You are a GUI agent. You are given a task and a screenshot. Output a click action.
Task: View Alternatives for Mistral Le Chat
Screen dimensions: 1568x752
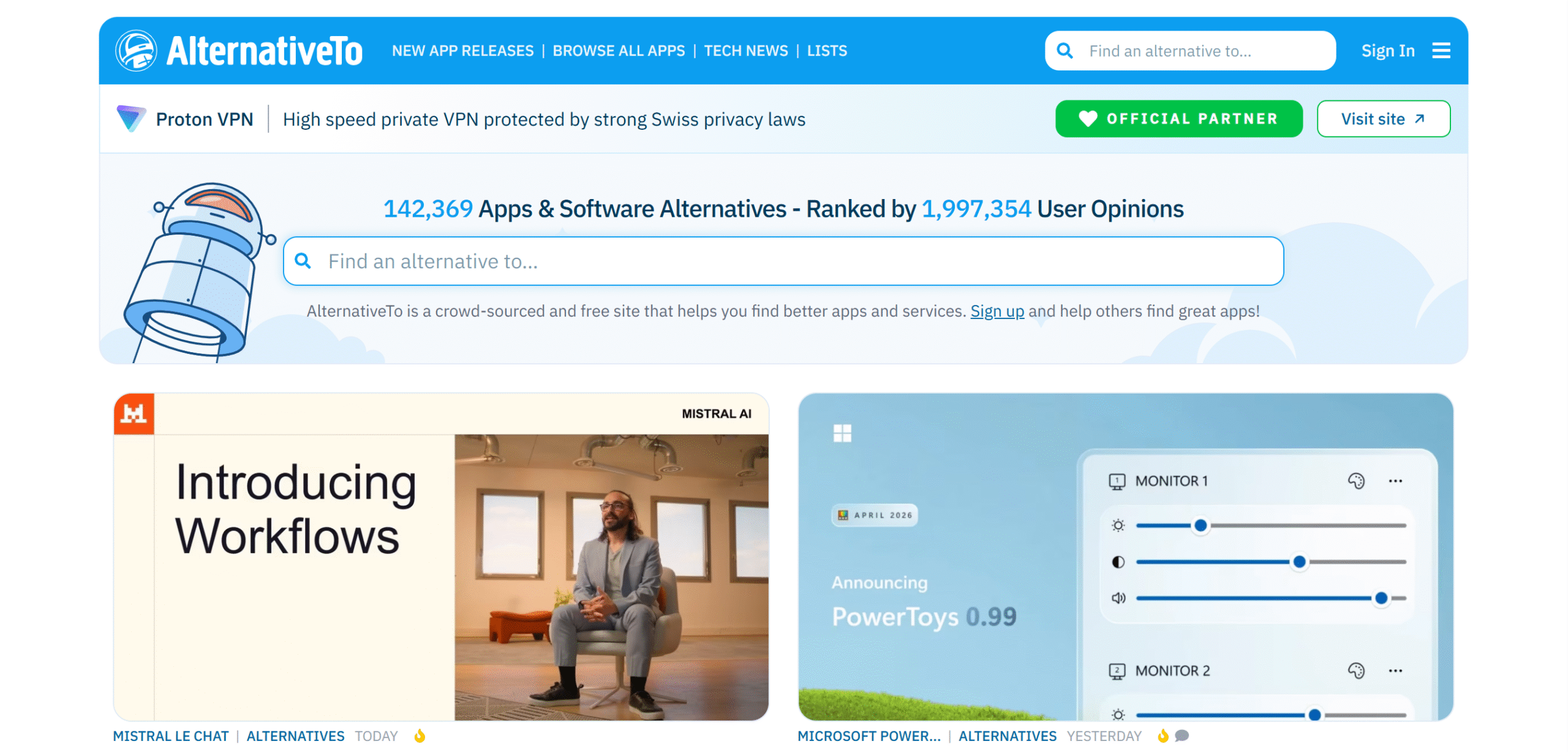(x=296, y=736)
